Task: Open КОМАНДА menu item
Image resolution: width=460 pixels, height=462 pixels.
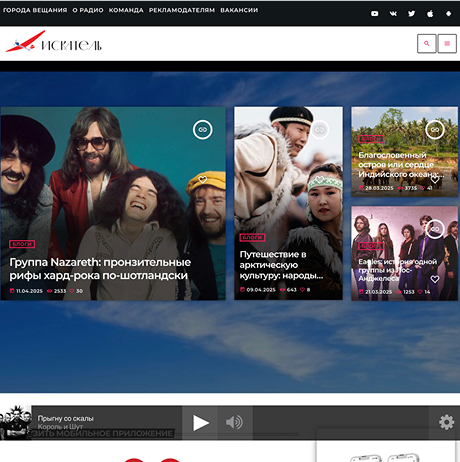Action: click(126, 10)
